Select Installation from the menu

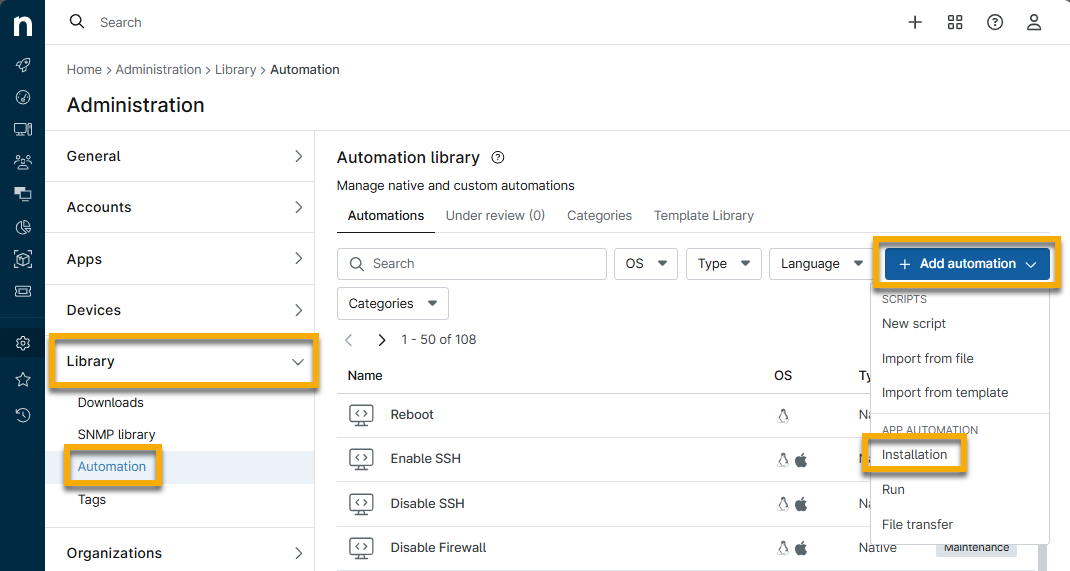coord(914,454)
